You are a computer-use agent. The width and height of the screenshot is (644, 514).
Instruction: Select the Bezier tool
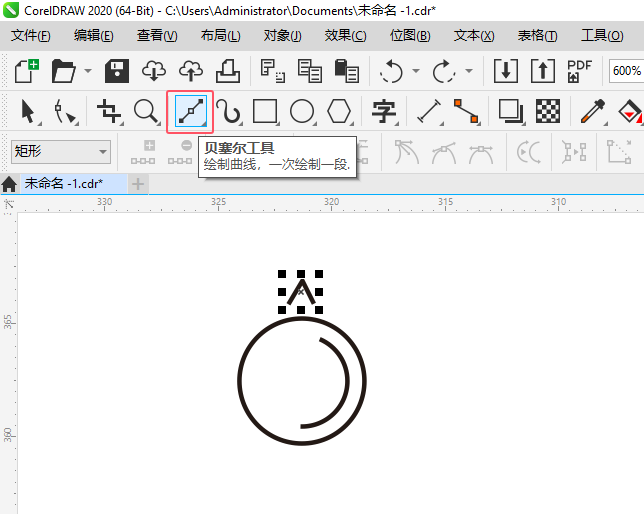pos(191,111)
